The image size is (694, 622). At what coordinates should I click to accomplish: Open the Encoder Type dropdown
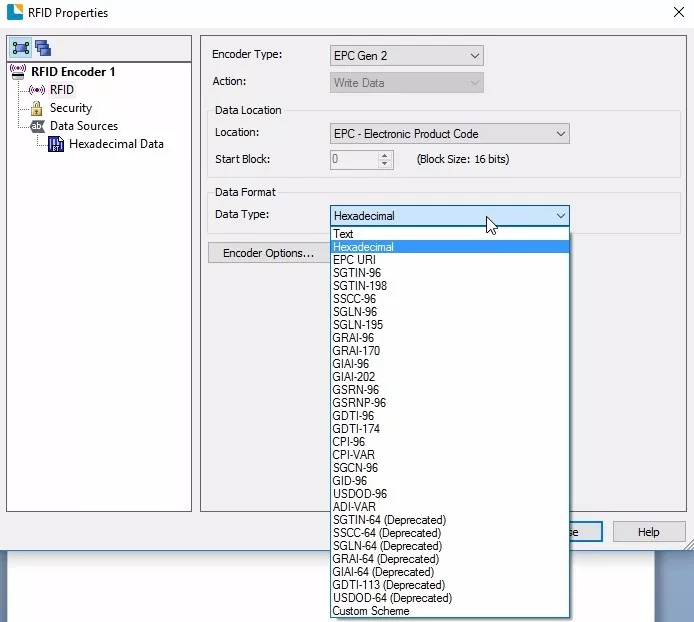[407, 56]
